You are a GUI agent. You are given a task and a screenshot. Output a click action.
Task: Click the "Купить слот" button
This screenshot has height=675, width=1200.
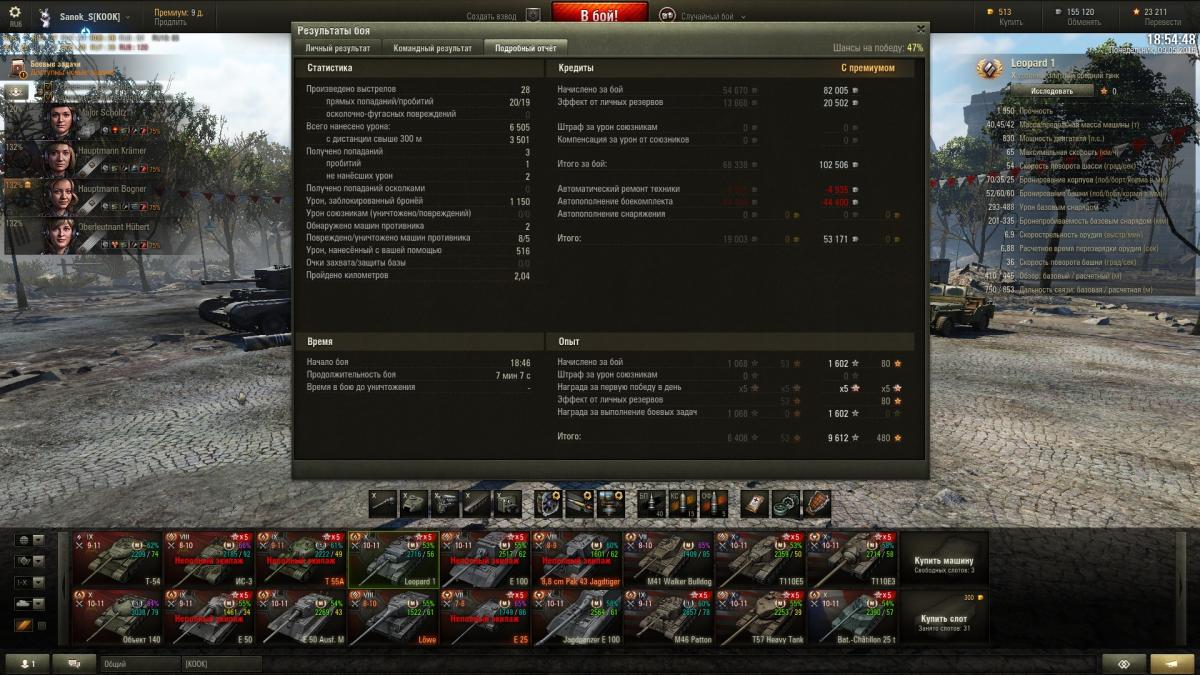pos(944,617)
